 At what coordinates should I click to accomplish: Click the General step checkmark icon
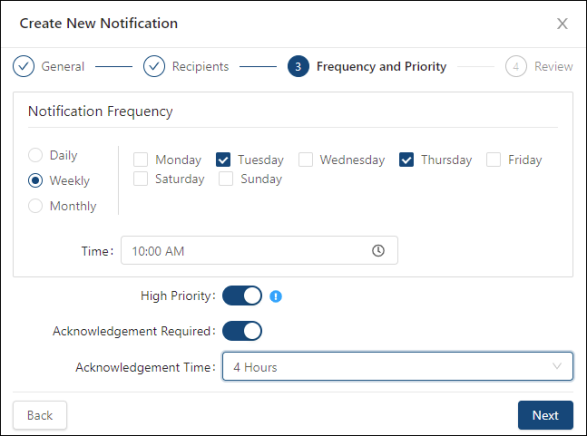24,66
